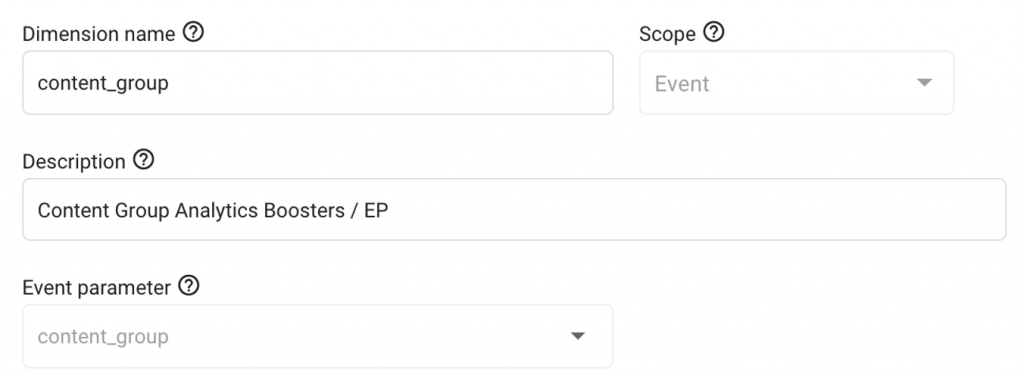This screenshot has width=1024, height=378.
Task: Click empty right side of Description field
Action: pyautogui.click(x=718, y=210)
